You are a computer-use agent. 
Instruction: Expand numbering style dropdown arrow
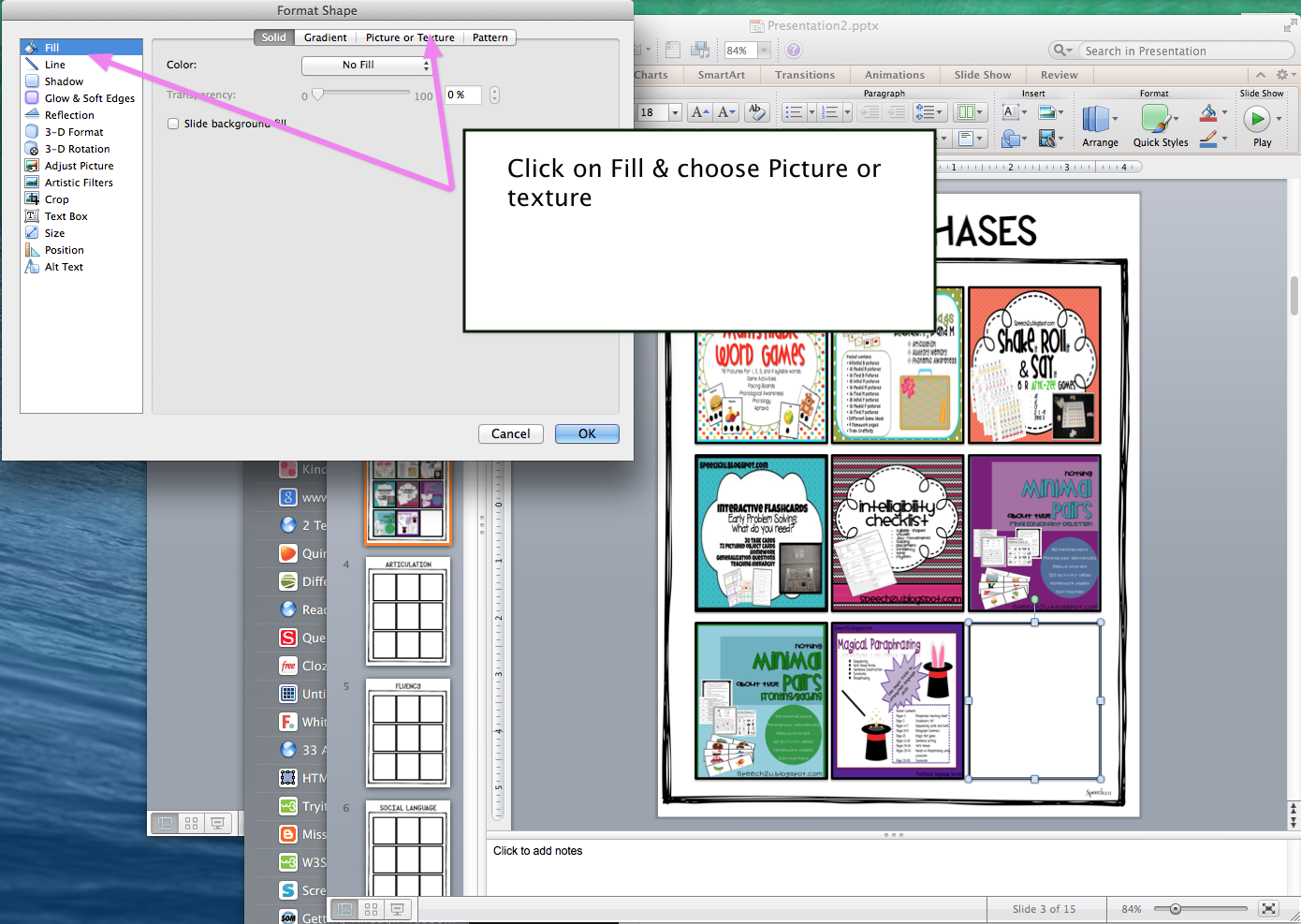click(x=847, y=112)
